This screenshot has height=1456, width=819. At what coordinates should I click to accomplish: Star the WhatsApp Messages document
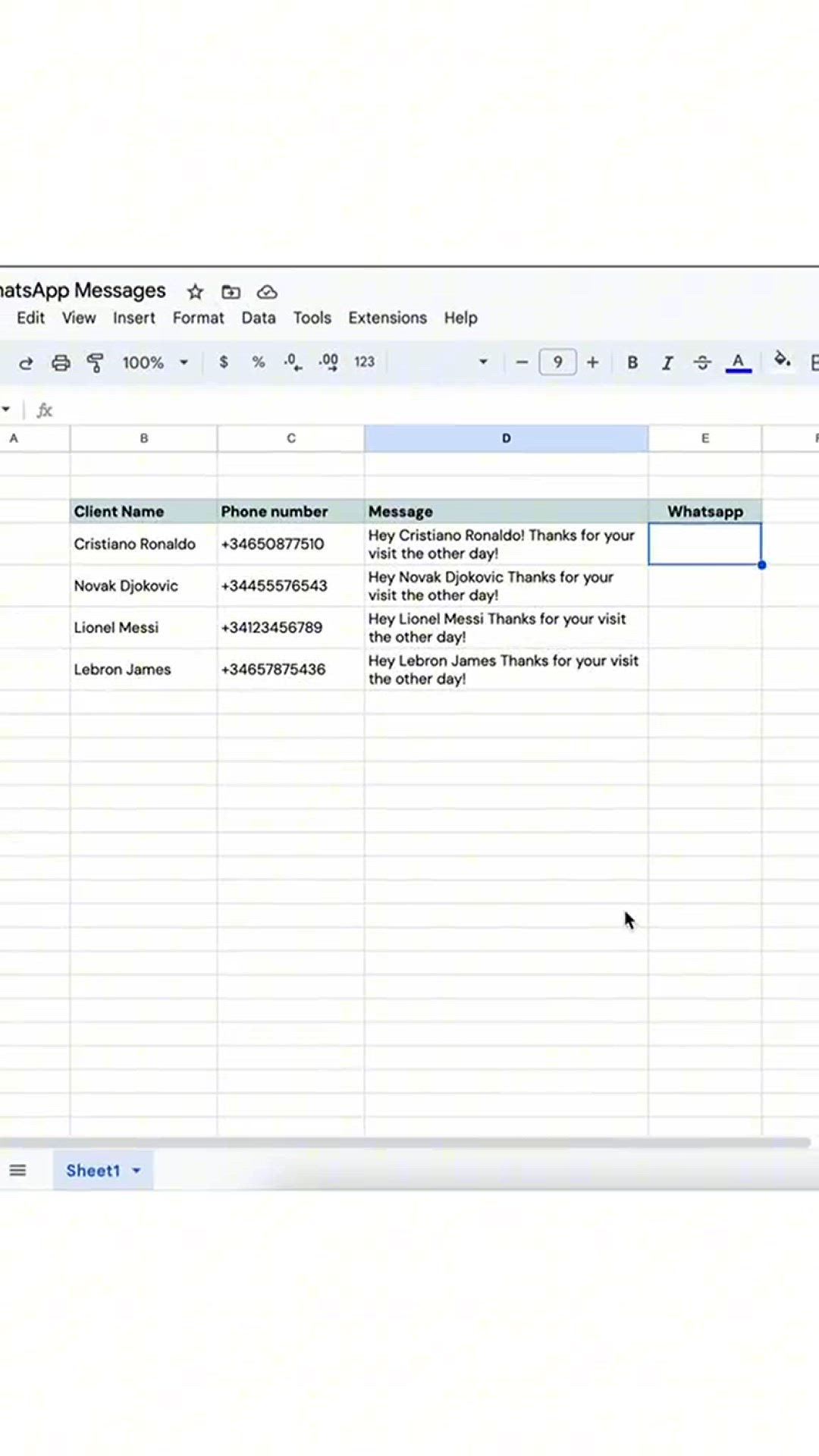(196, 292)
